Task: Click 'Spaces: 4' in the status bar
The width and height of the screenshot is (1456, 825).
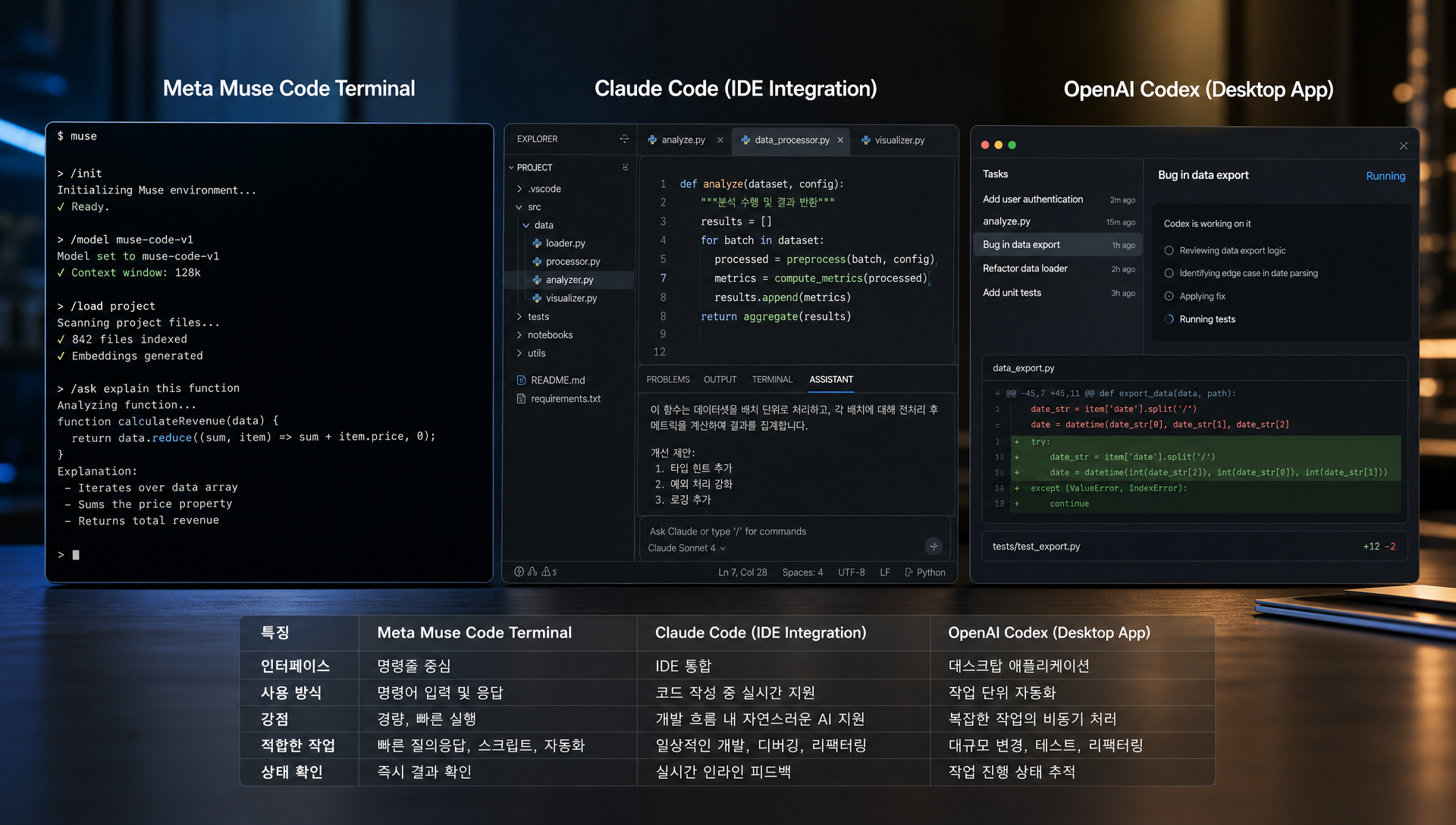Action: [802, 572]
